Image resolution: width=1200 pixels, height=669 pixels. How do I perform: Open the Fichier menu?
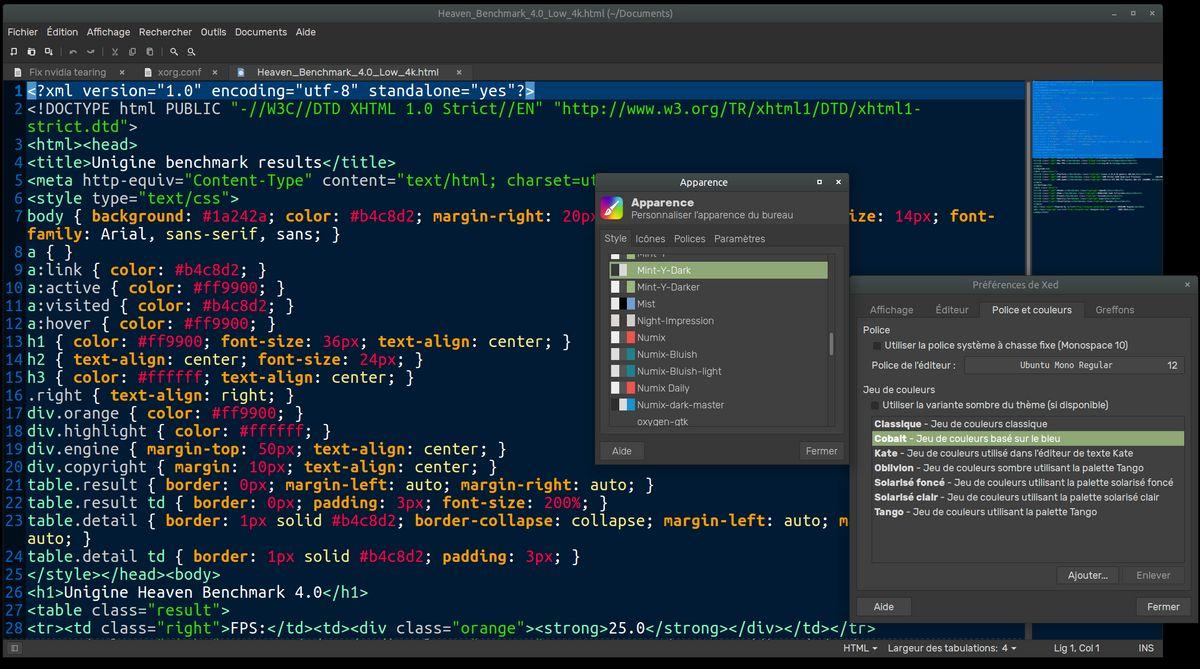coord(23,32)
